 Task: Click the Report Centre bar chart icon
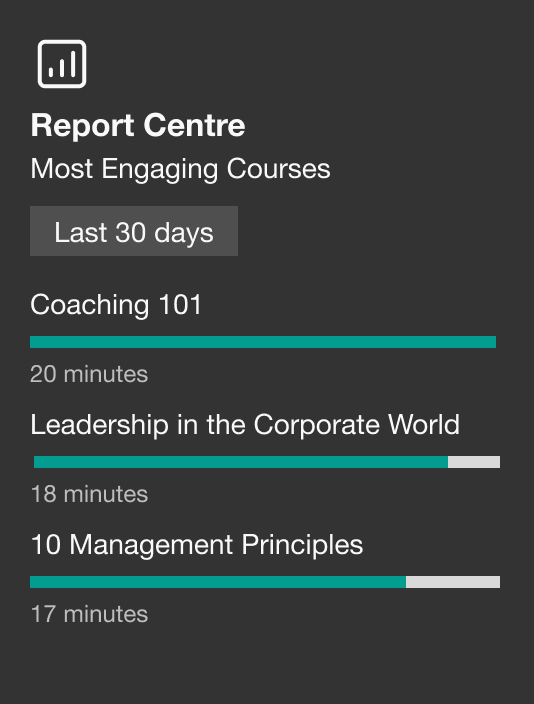[x=62, y=64]
